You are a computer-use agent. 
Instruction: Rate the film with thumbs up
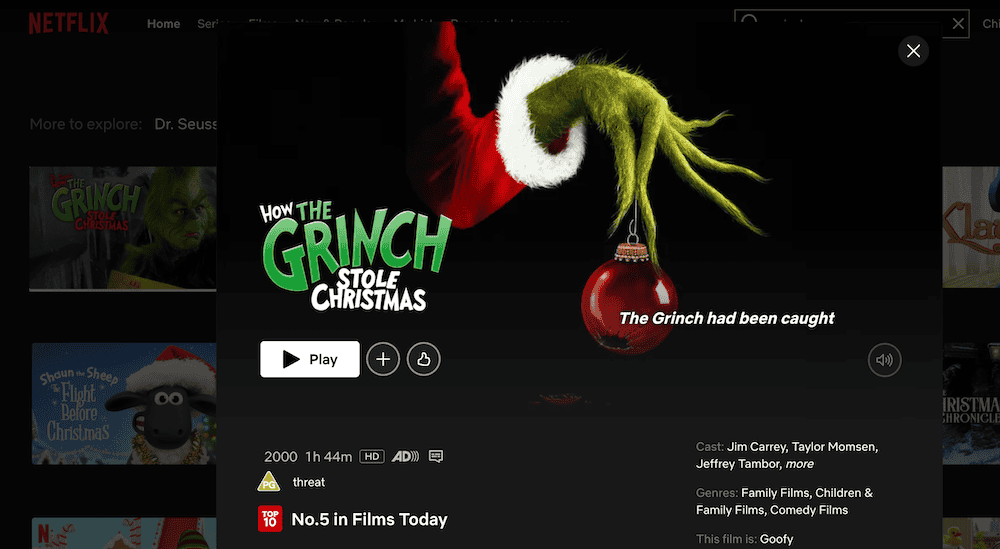pos(423,360)
